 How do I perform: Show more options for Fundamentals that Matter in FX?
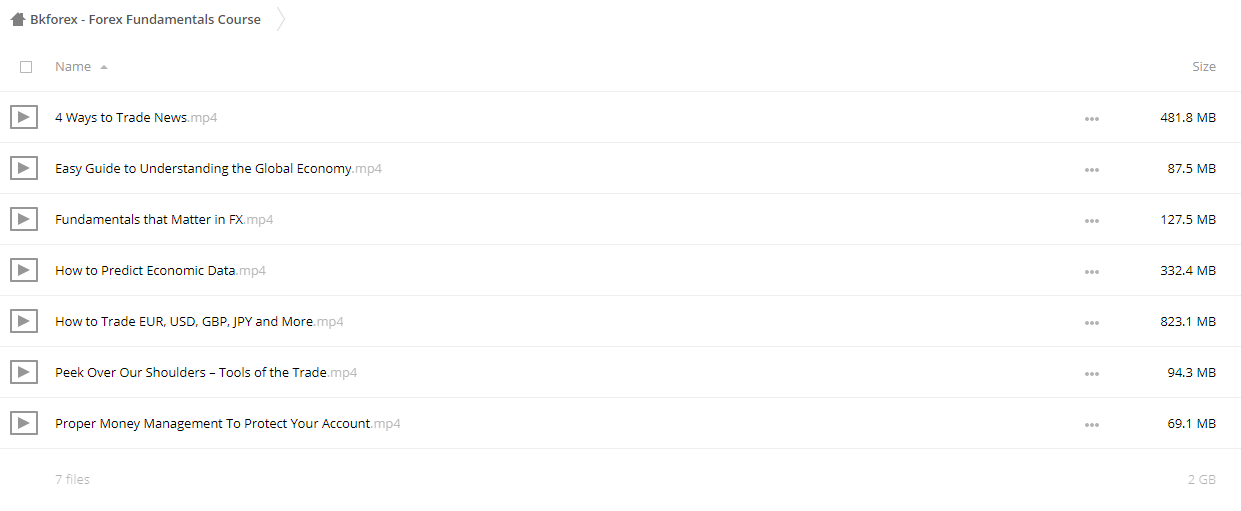[1091, 220]
